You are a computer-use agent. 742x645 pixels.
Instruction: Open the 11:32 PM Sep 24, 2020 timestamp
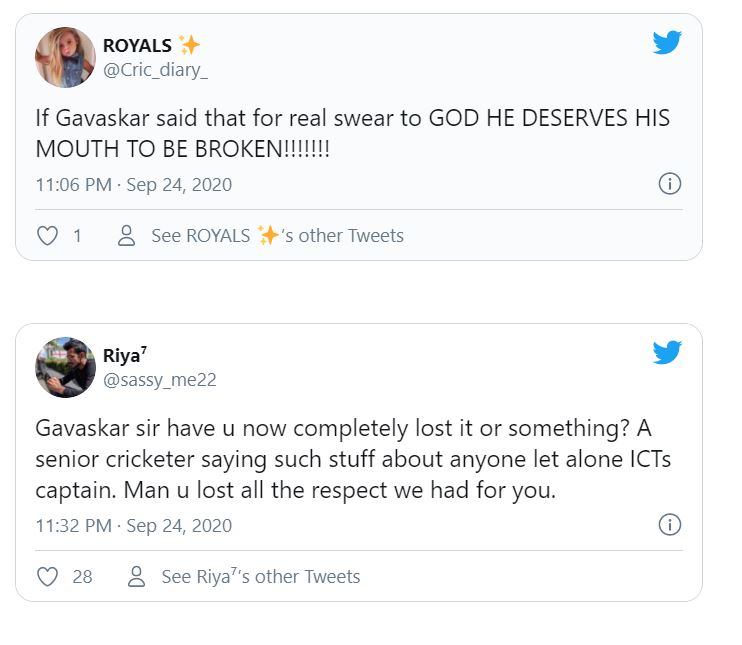[133, 526]
